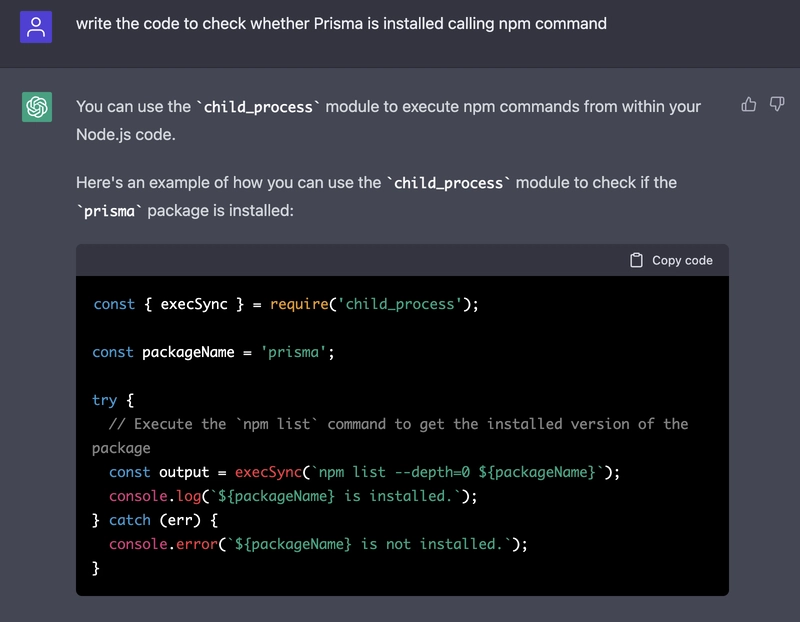Click the thumbs up feedback icon

click(x=749, y=104)
